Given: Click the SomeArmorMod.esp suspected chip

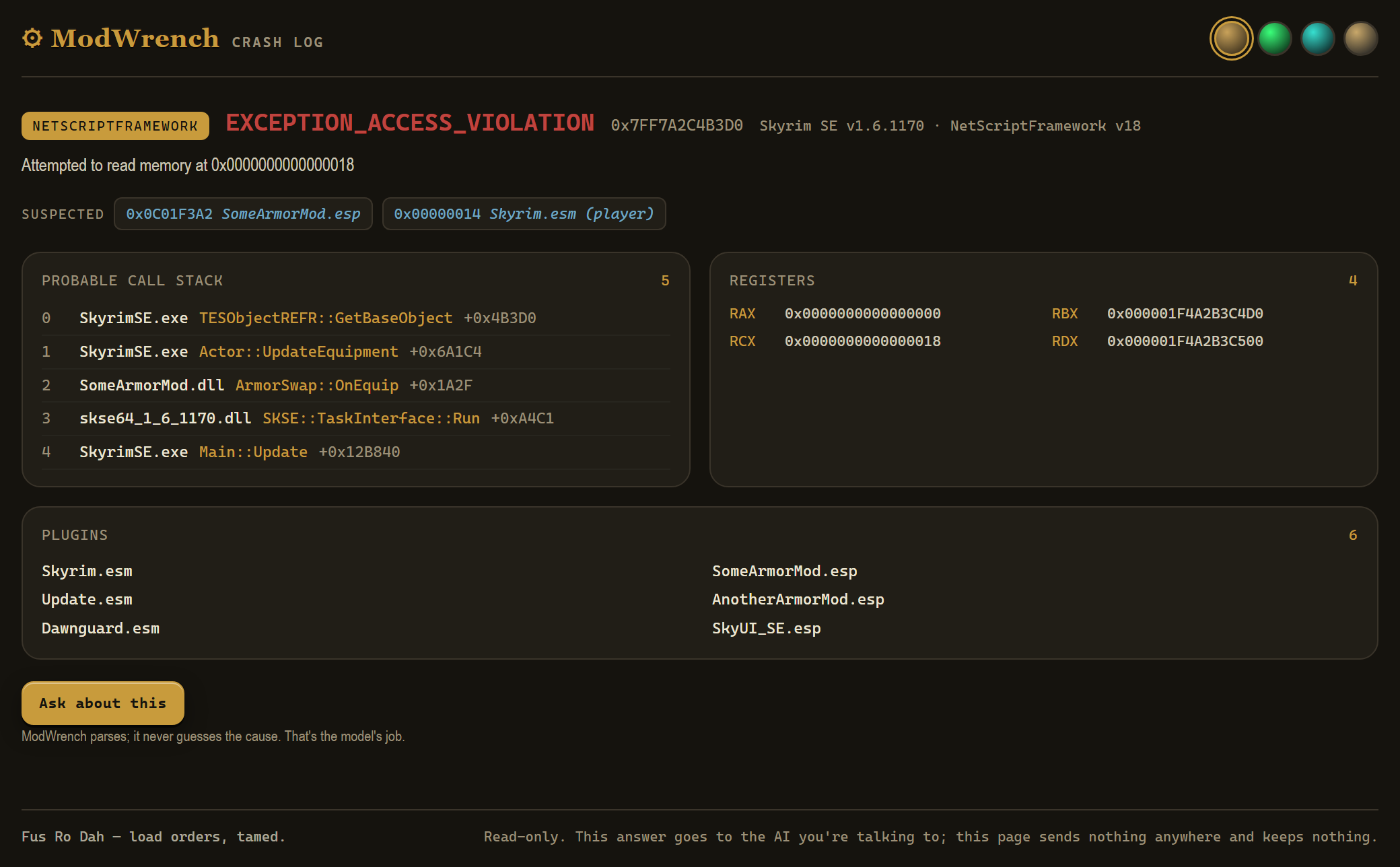Looking at the screenshot, I should coord(243,214).
